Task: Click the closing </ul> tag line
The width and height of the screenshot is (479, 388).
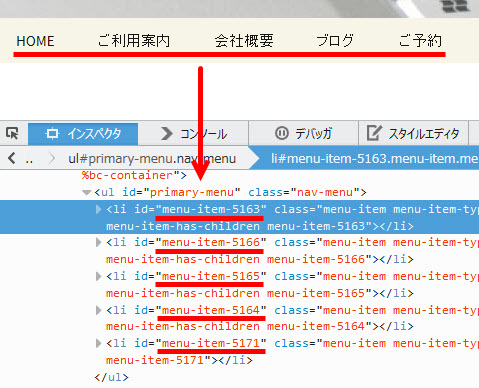Action: [x=111, y=377]
